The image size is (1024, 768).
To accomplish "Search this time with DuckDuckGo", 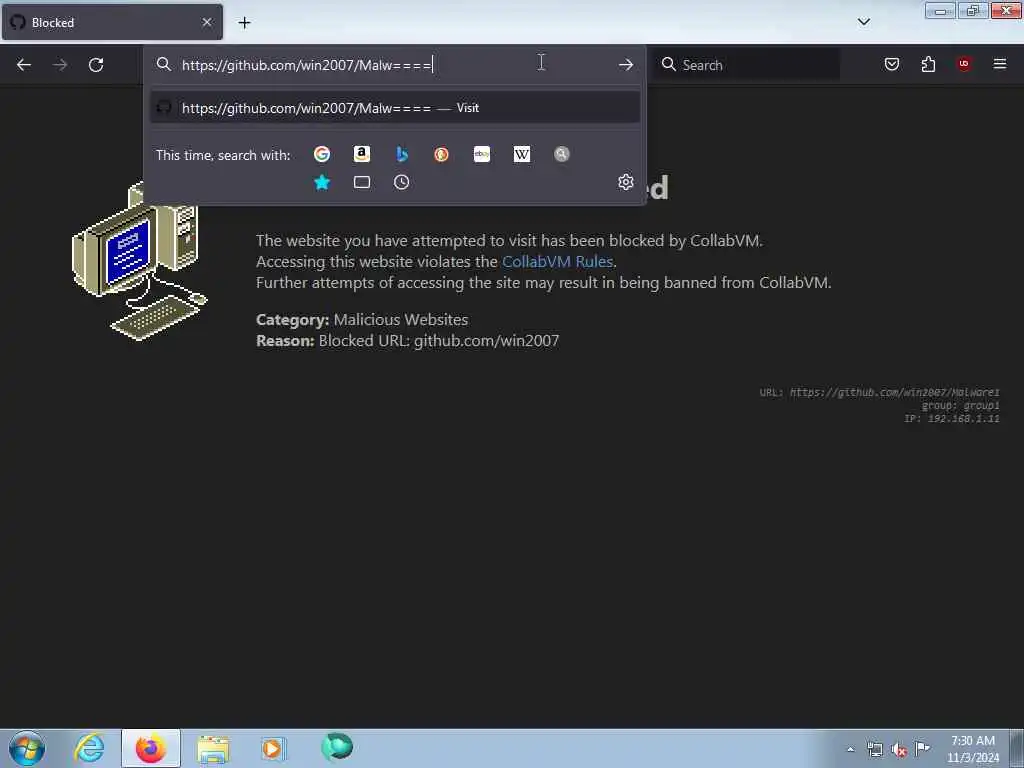I will coord(441,154).
